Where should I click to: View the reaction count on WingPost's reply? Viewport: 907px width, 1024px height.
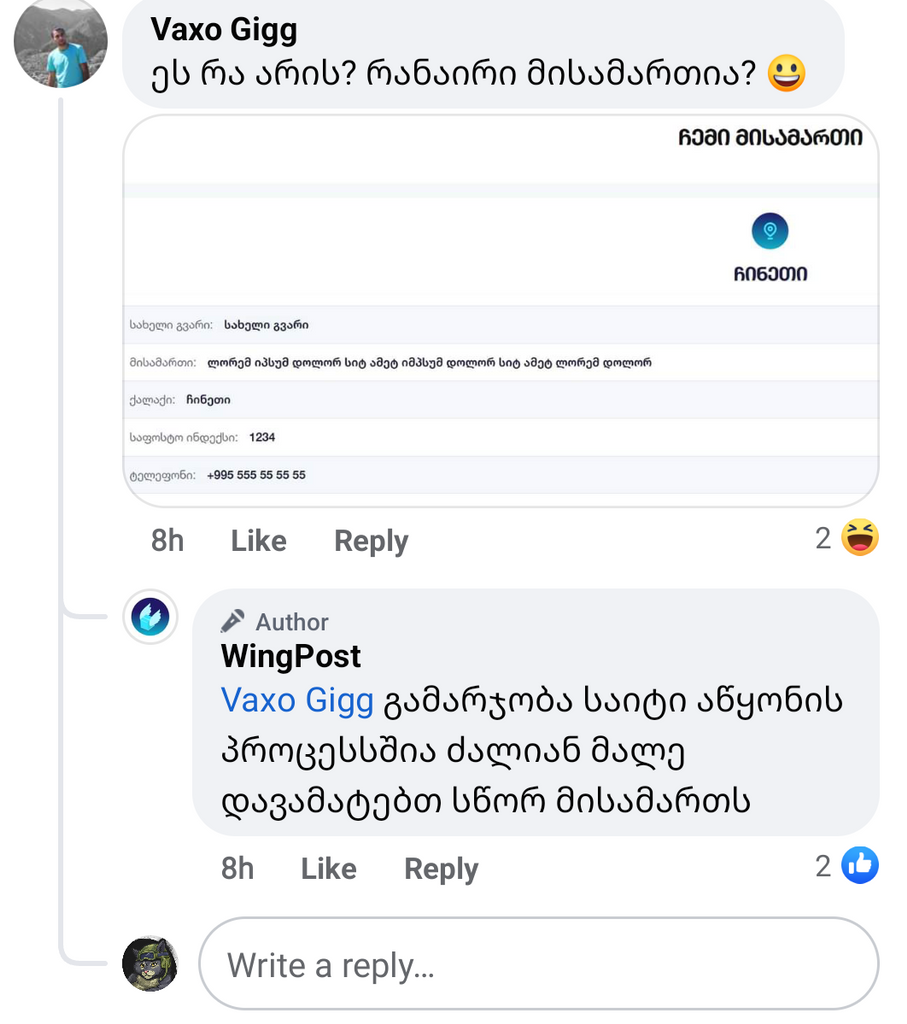point(823,866)
